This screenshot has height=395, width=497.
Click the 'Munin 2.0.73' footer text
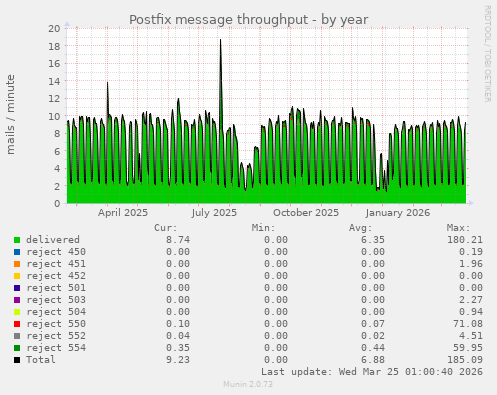pos(248,384)
